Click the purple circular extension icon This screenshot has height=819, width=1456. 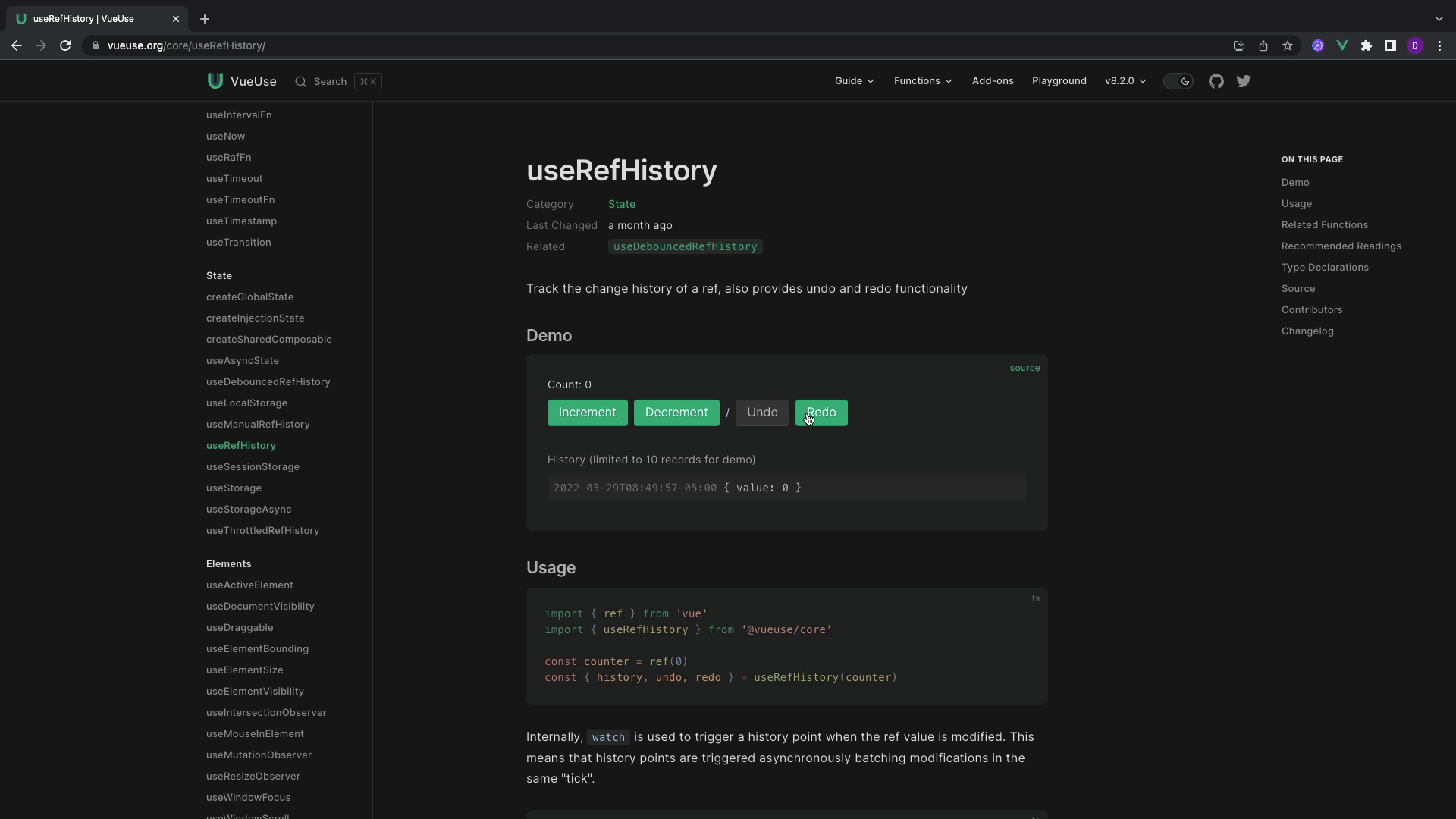[1318, 45]
